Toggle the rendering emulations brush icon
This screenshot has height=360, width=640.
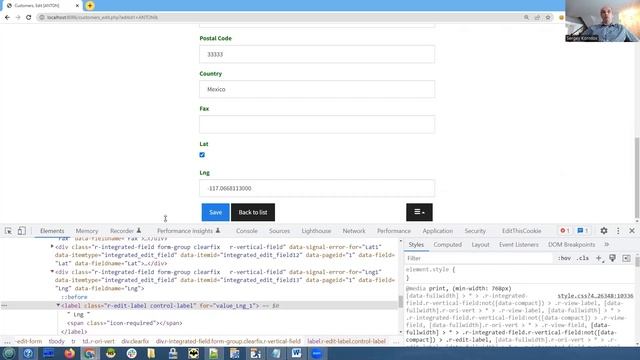click(613, 258)
